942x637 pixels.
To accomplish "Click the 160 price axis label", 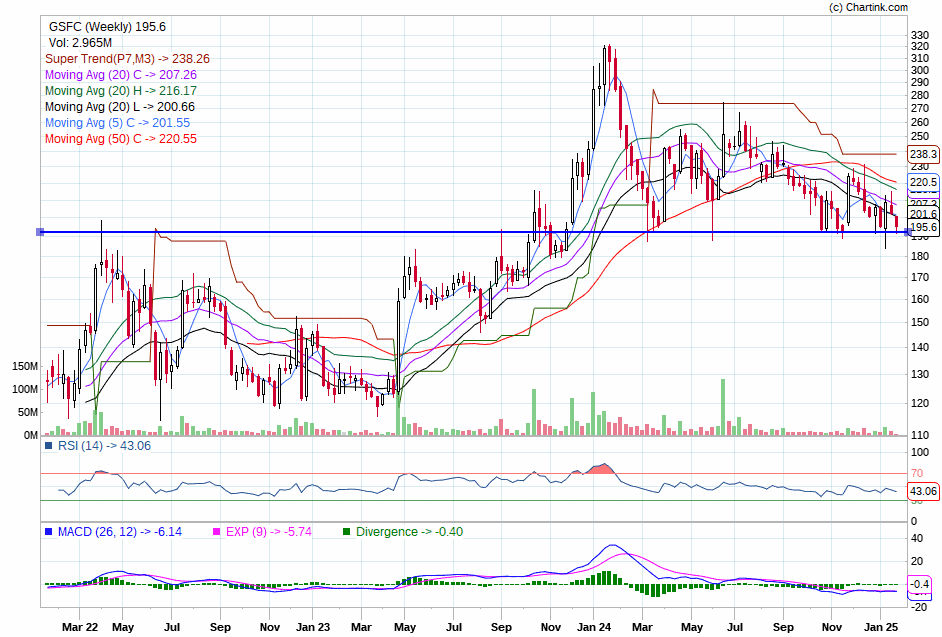I will 920,299.
